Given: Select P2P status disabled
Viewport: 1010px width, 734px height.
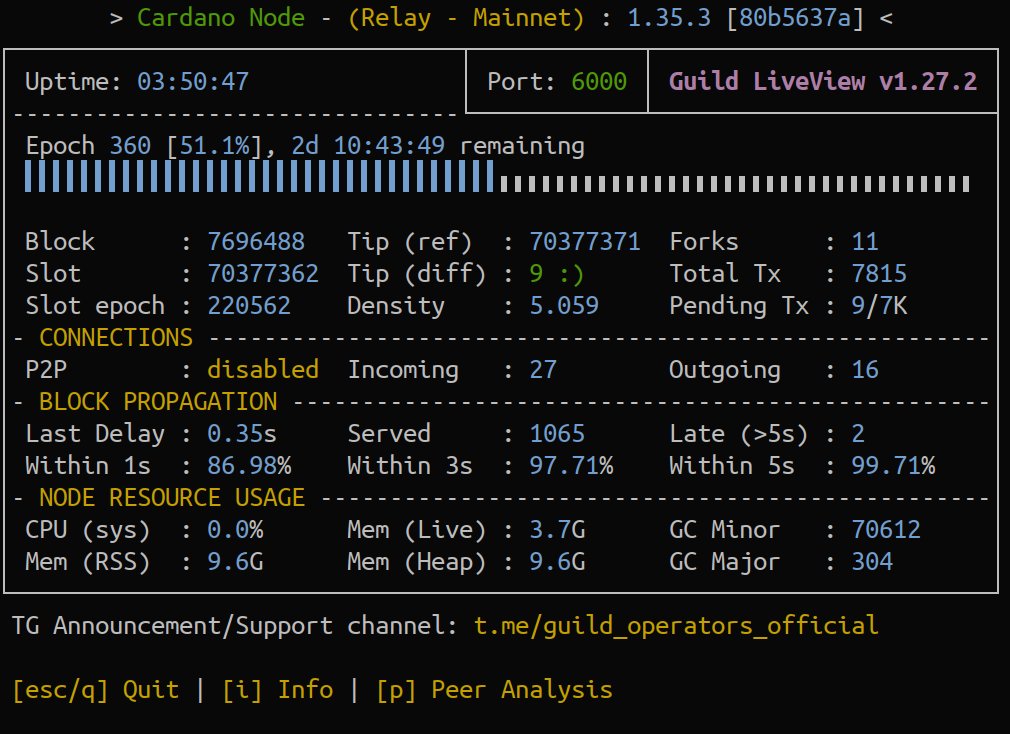Looking at the screenshot, I should click(263, 370).
